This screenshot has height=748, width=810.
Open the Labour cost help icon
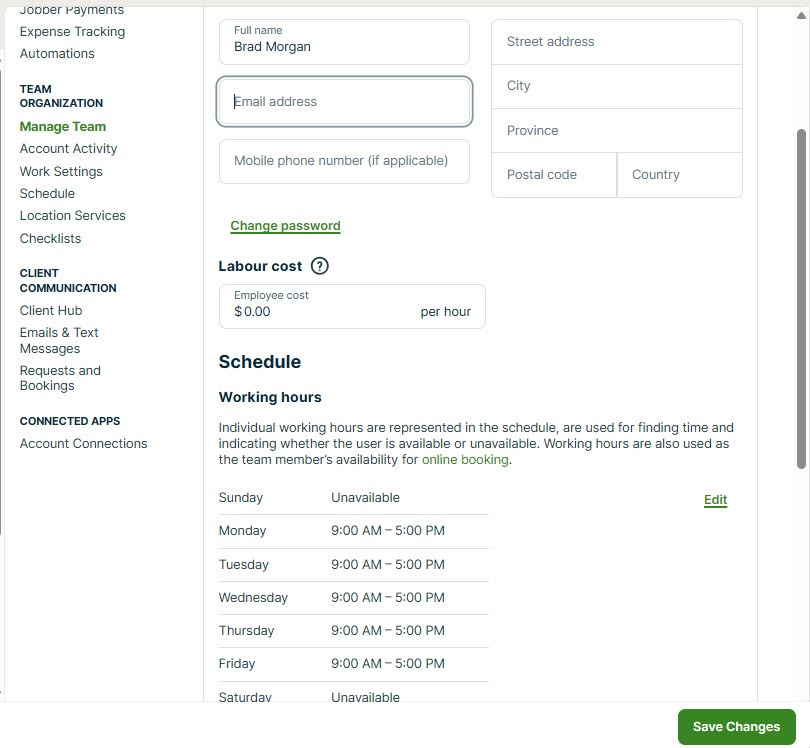(x=319, y=266)
